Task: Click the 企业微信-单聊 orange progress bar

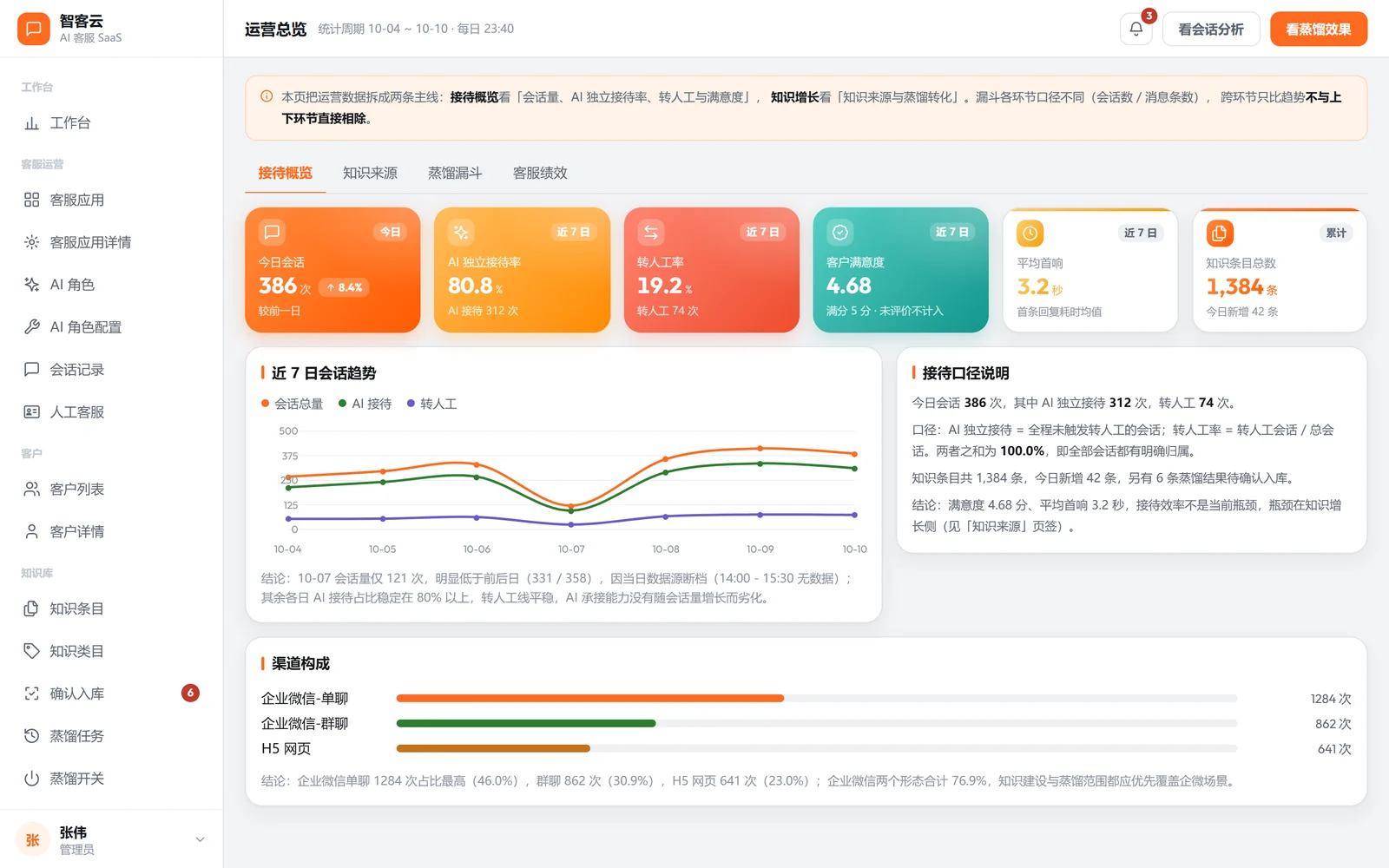Action: click(x=589, y=698)
